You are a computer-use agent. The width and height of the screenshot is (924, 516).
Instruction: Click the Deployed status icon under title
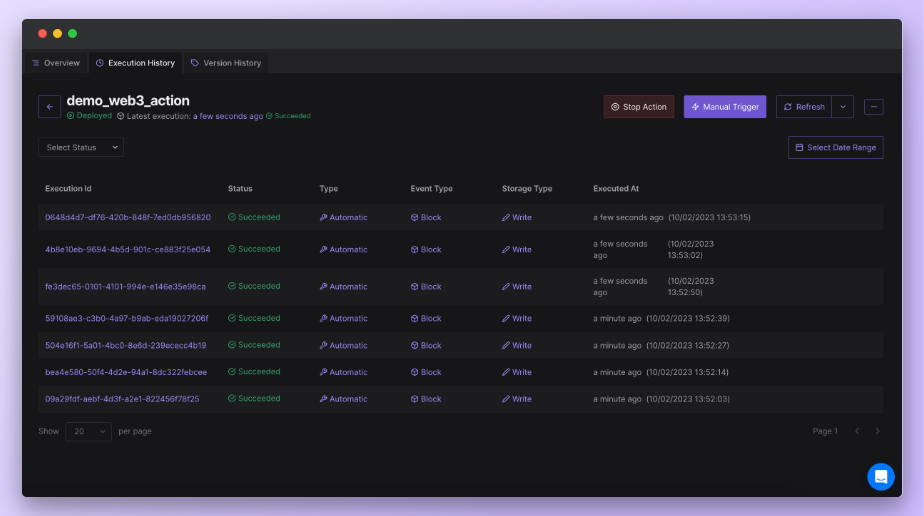coord(71,115)
